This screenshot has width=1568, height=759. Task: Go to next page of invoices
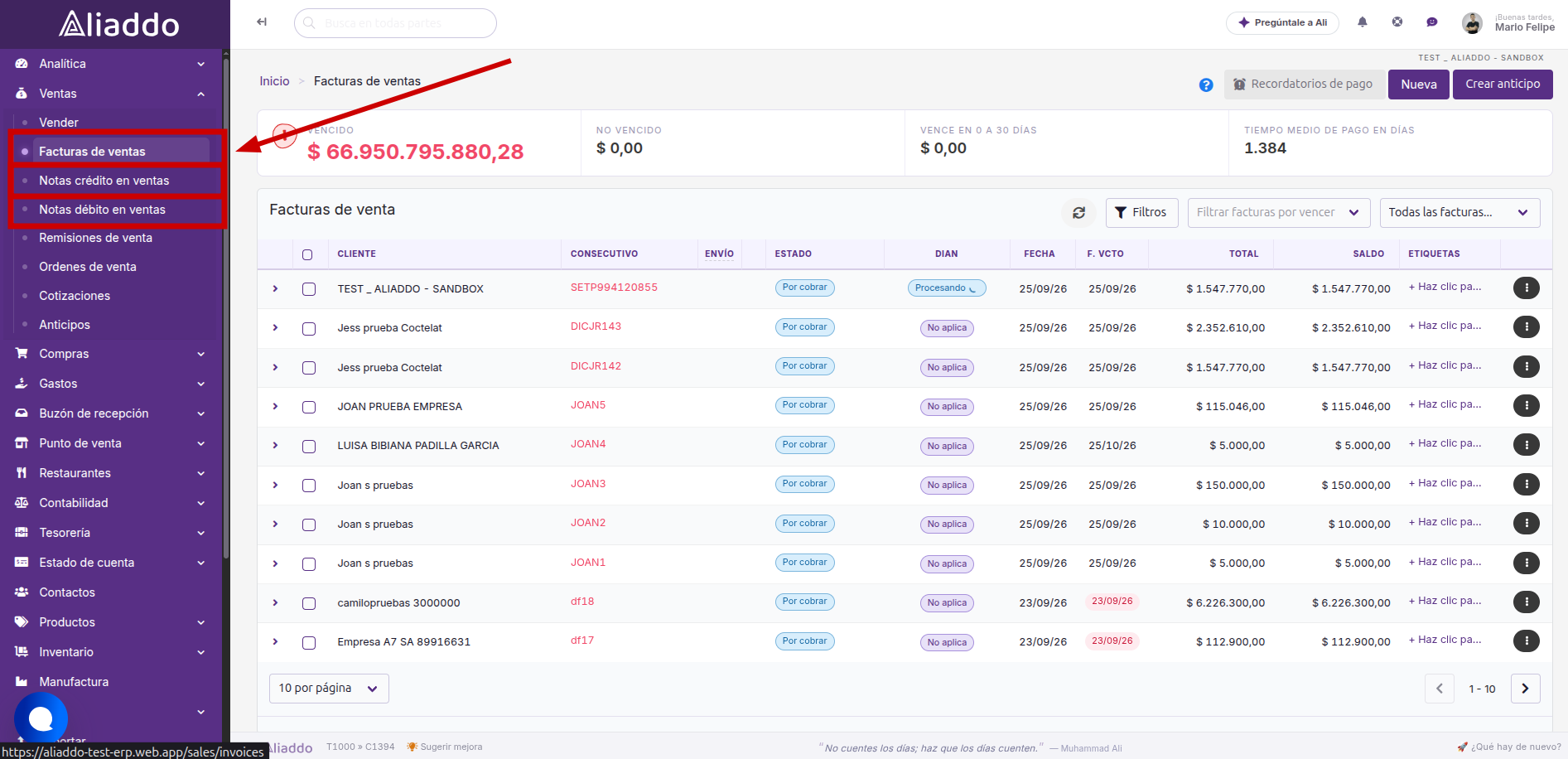tap(1525, 689)
